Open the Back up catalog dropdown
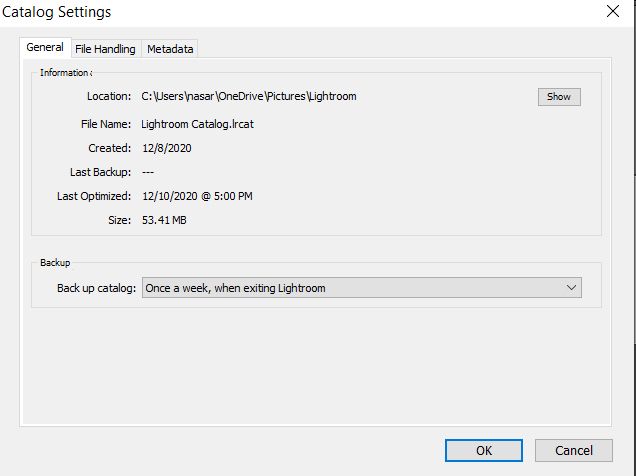636x476 pixels. click(x=361, y=288)
